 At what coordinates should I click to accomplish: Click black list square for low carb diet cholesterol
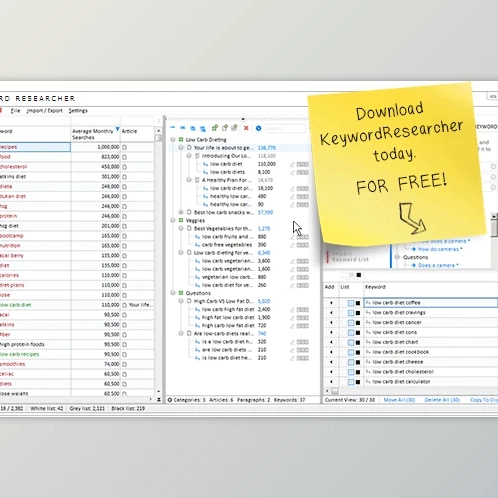(x=358, y=372)
